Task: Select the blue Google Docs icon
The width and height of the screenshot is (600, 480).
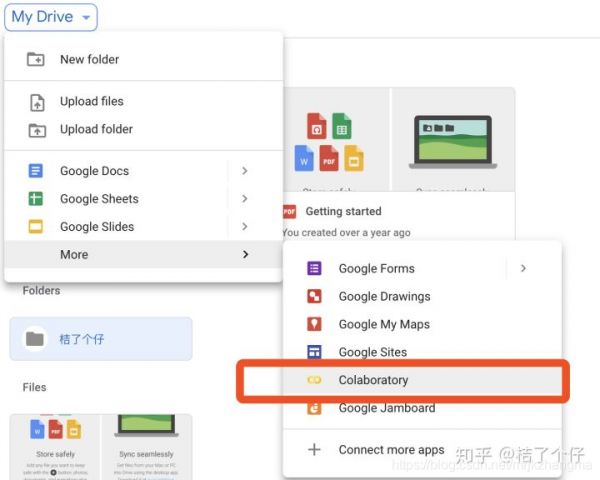Action: coord(36,171)
